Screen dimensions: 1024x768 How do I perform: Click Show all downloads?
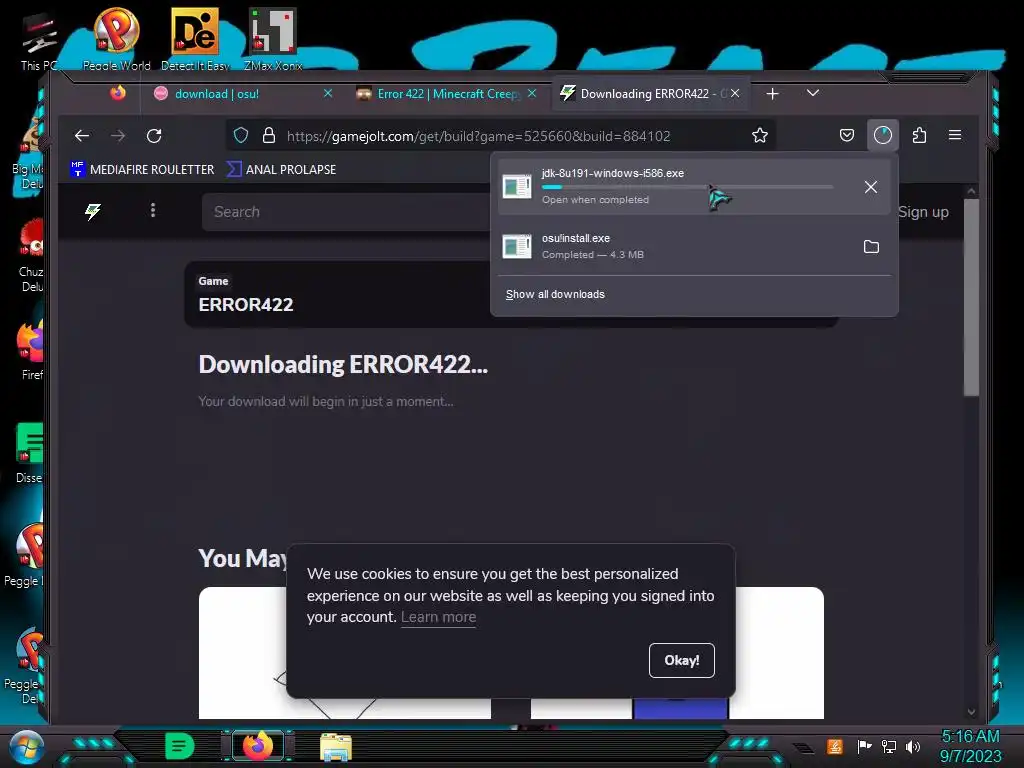click(x=555, y=295)
